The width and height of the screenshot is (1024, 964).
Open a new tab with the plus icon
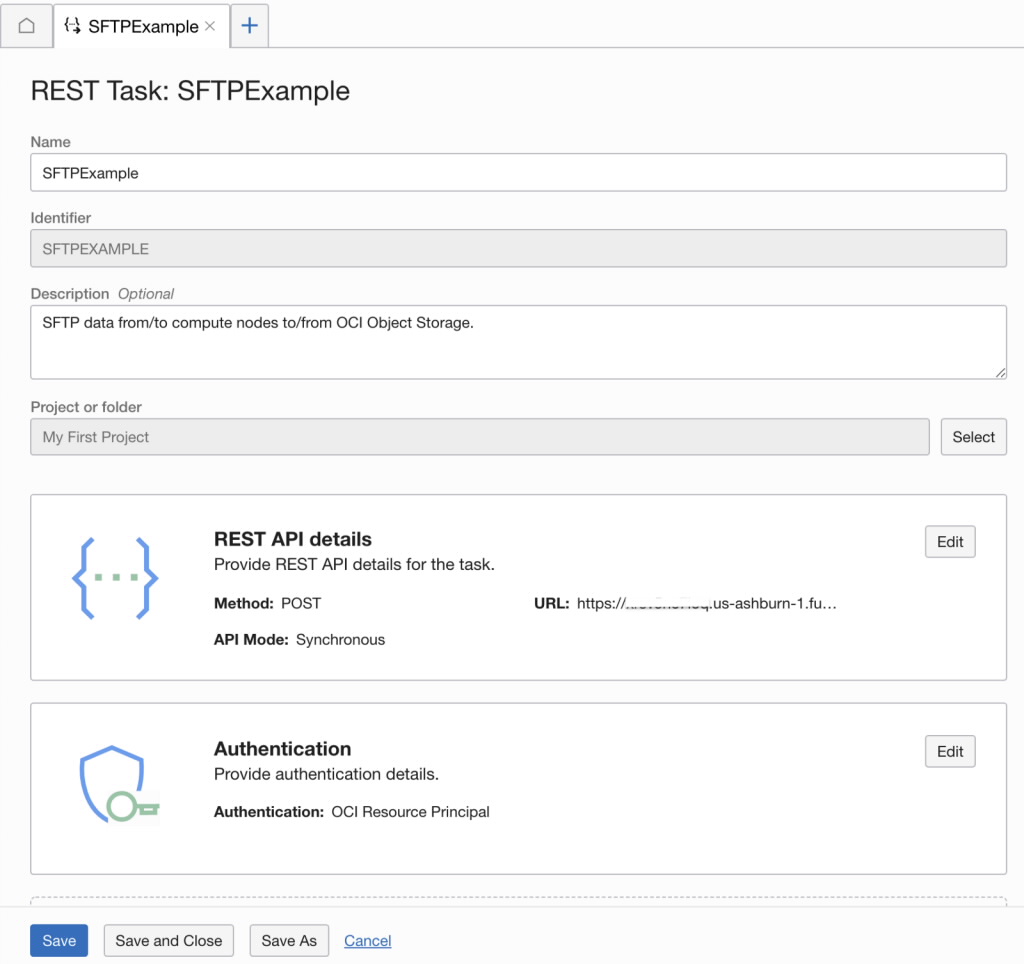pyautogui.click(x=248, y=26)
